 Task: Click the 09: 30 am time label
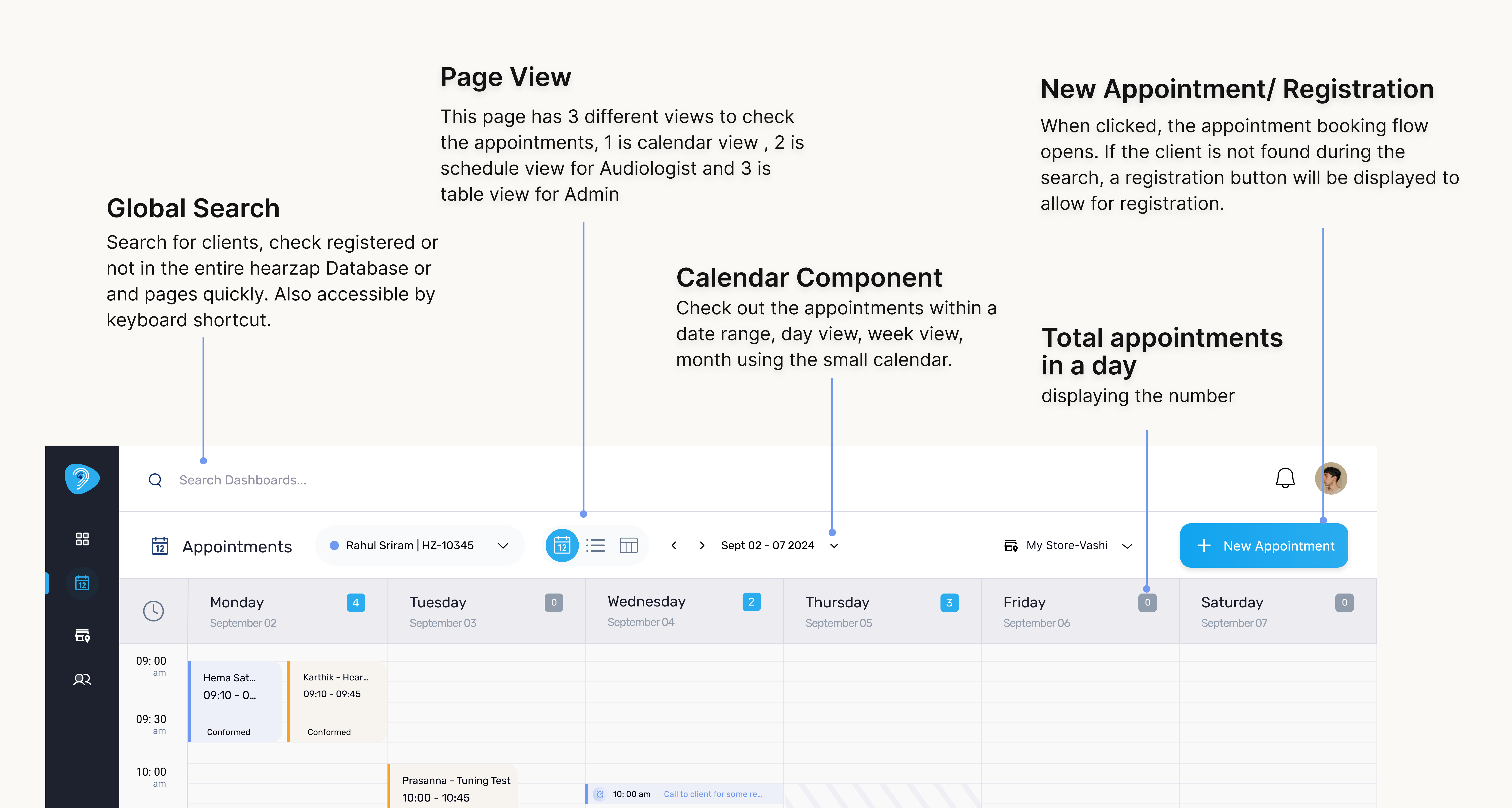pos(151,724)
